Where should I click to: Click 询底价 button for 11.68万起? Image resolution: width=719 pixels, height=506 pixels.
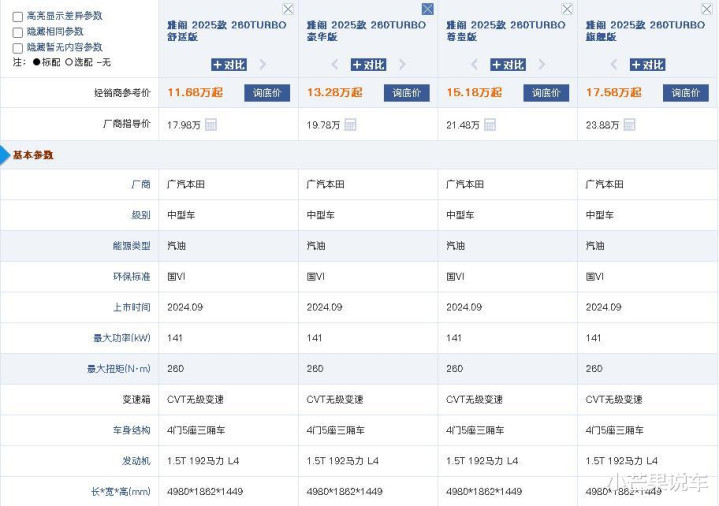[x=267, y=93]
